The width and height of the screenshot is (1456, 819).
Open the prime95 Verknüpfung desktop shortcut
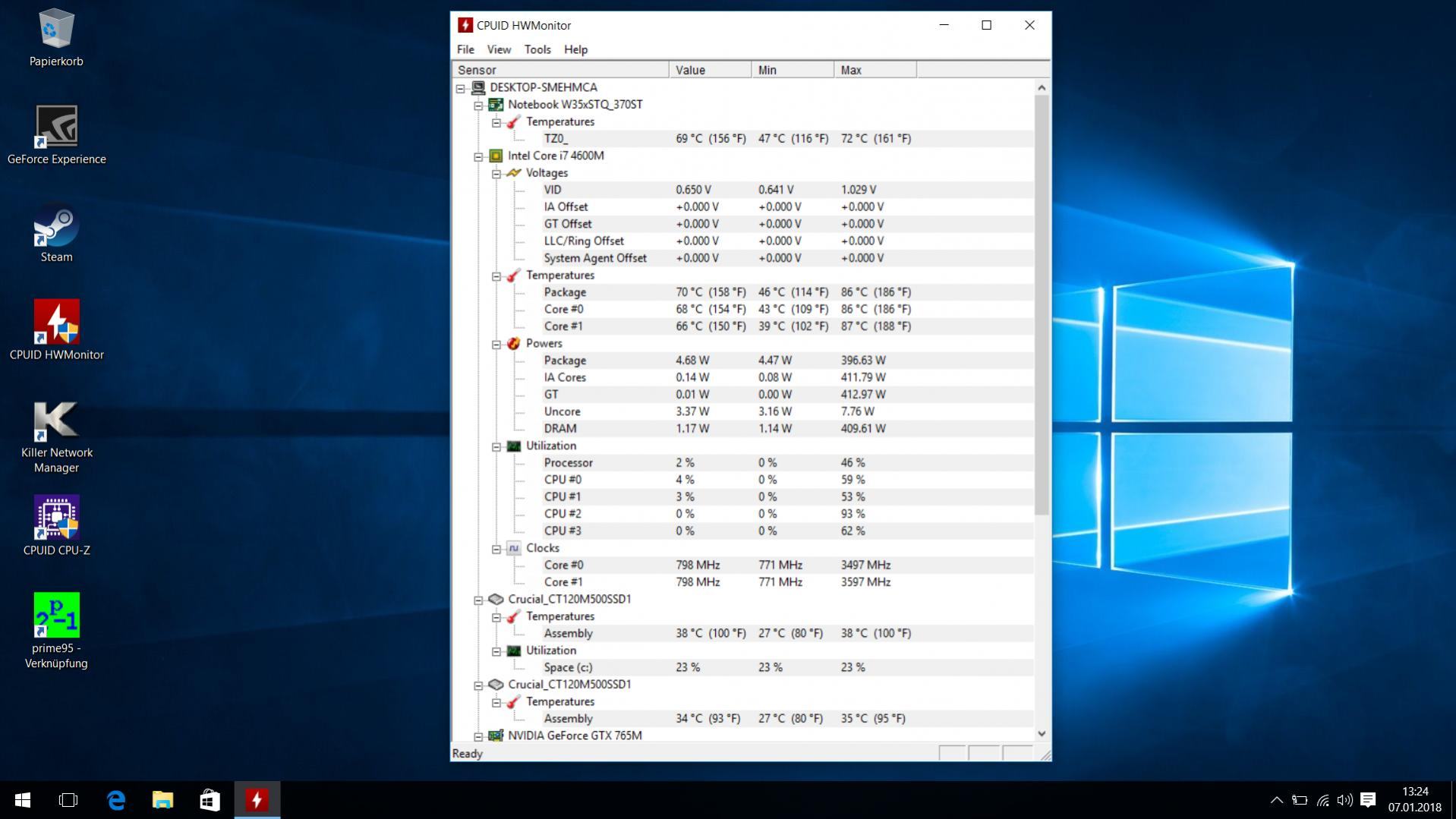[56, 632]
